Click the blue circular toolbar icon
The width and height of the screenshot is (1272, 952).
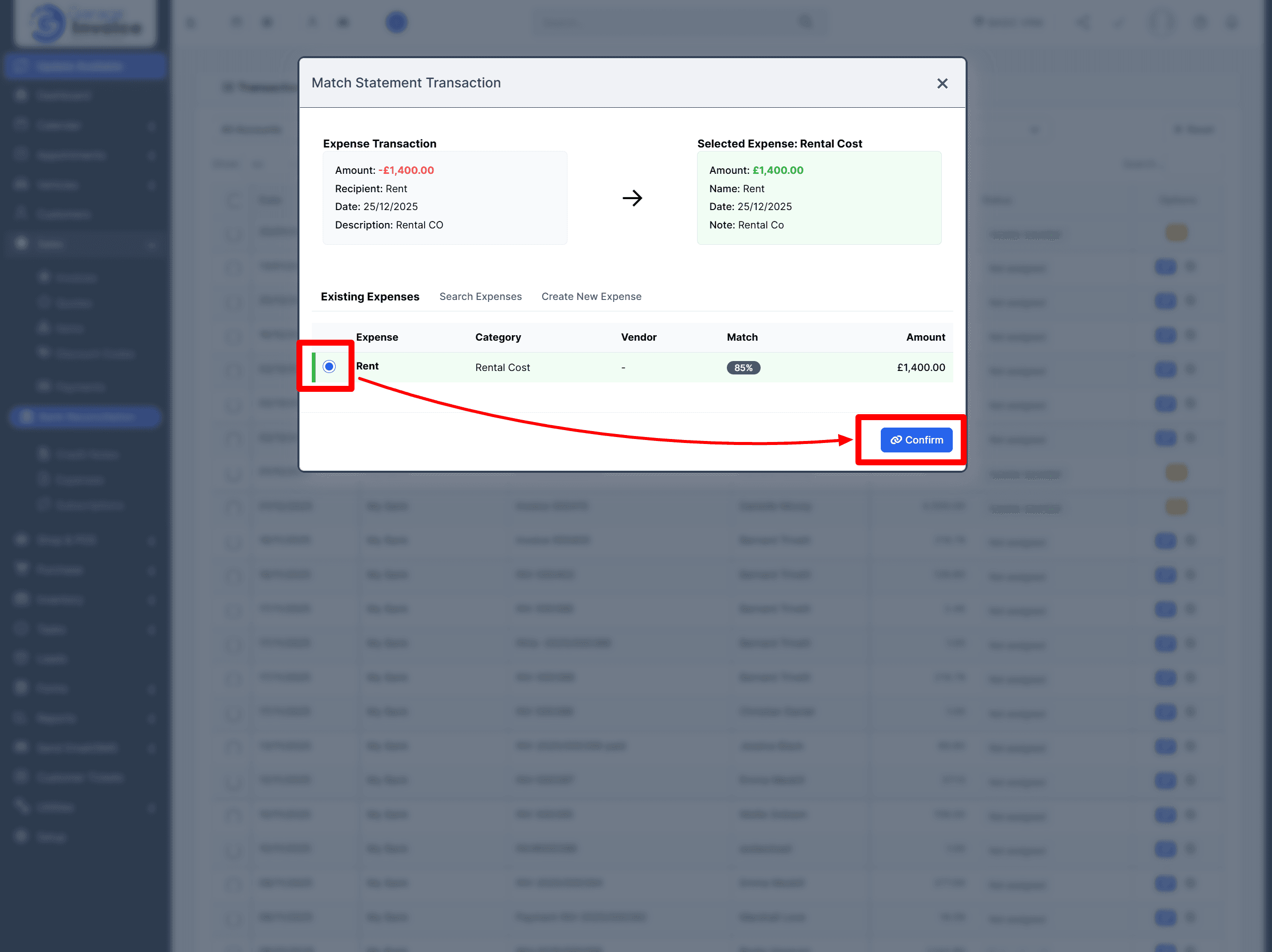pos(396,22)
